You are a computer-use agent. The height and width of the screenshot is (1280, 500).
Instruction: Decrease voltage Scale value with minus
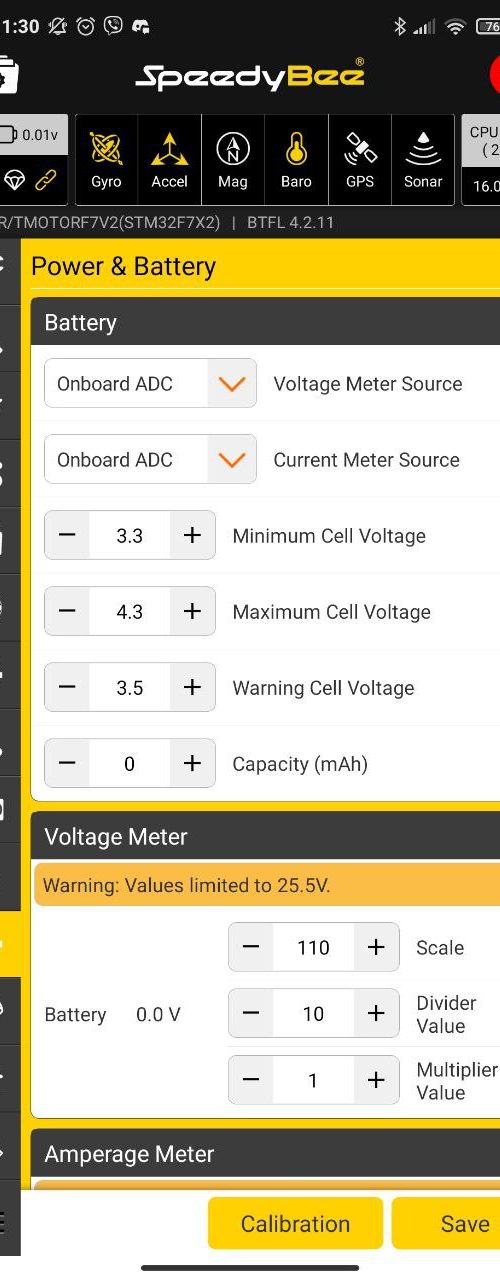click(251, 947)
